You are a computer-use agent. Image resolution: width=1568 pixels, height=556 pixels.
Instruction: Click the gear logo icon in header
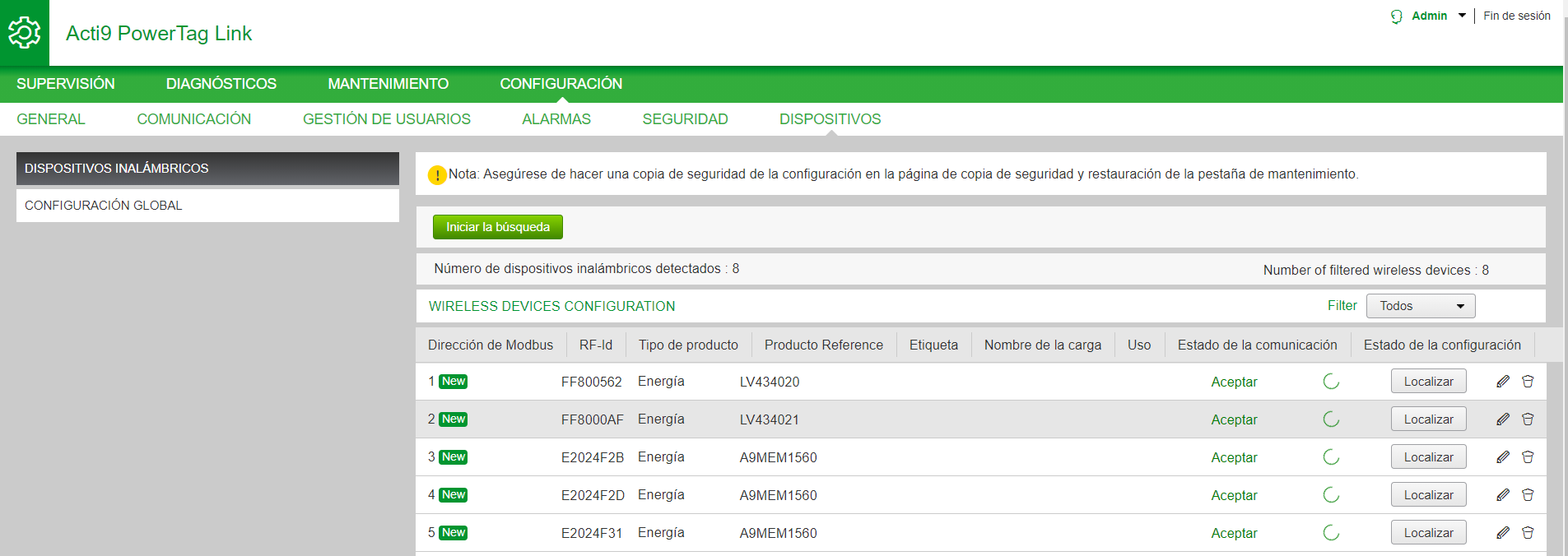point(24,33)
